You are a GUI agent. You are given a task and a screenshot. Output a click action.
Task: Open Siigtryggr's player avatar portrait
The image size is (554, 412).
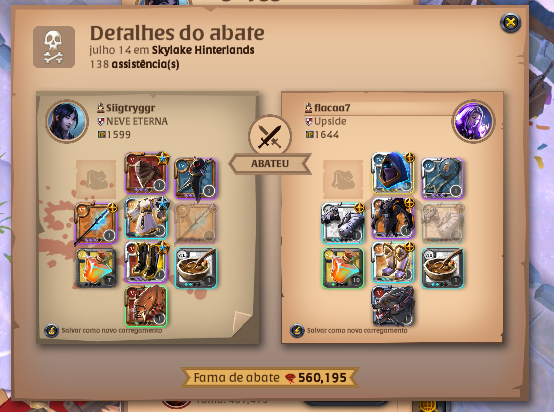tap(67, 121)
